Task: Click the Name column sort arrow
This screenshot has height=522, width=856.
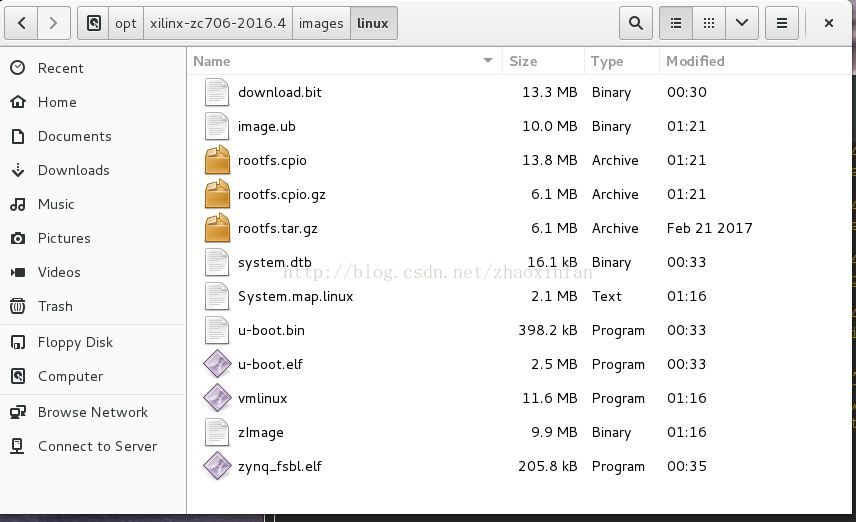Action: pos(488,61)
